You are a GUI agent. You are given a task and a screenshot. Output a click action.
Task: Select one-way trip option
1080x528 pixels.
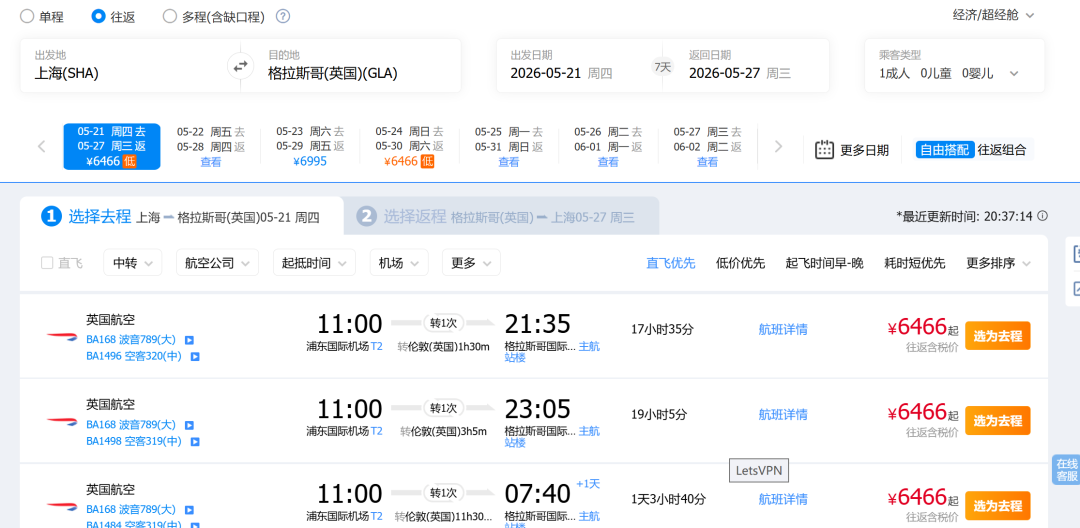pyautogui.click(x=42, y=17)
